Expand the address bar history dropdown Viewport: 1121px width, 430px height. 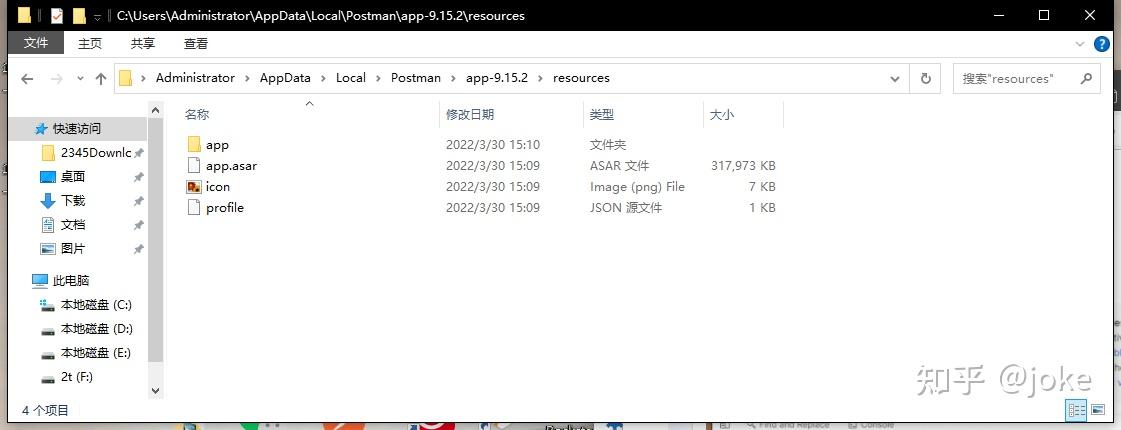(x=894, y=79)
